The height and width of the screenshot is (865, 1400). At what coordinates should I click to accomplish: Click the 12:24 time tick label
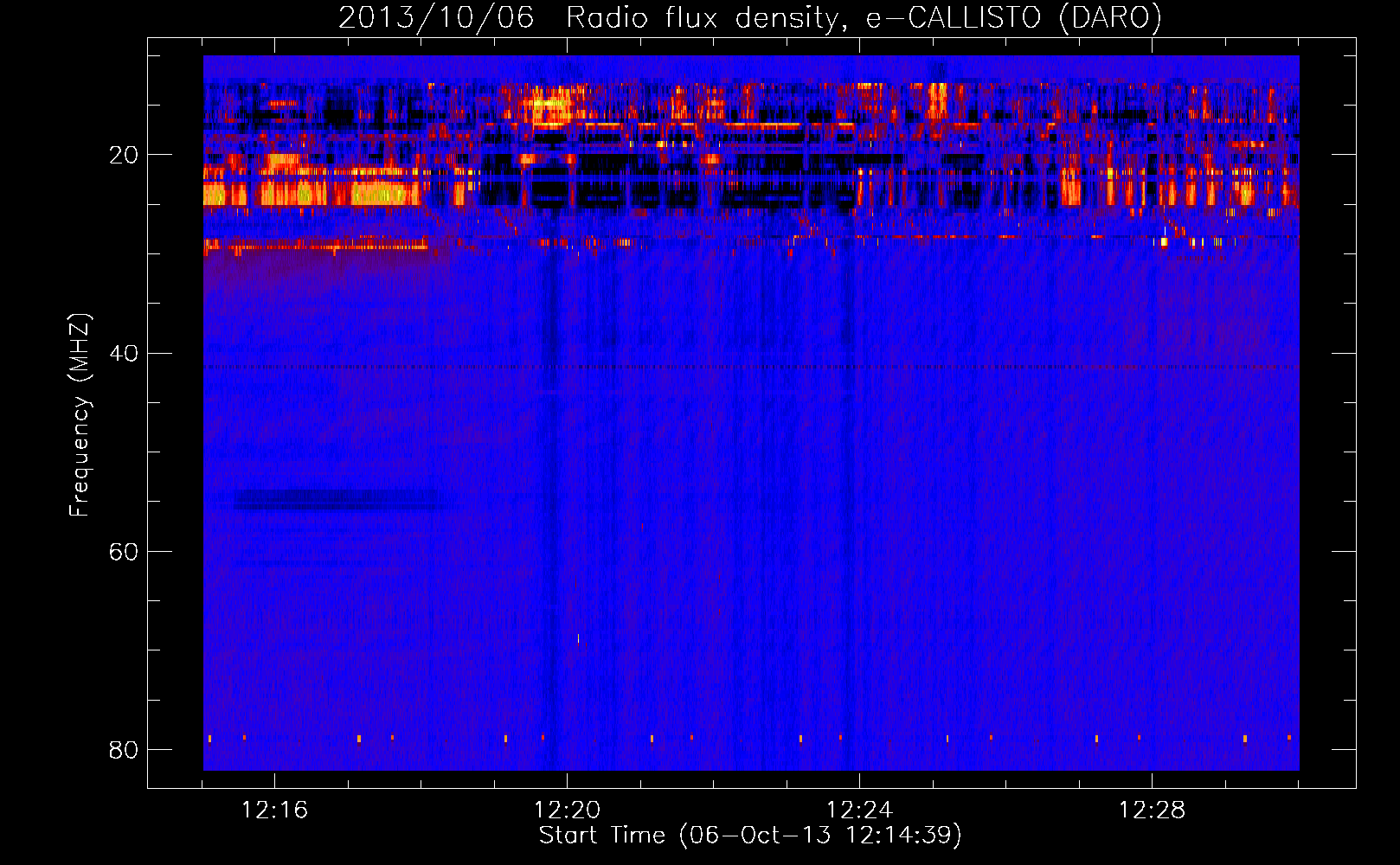click(x=859, y=811)
